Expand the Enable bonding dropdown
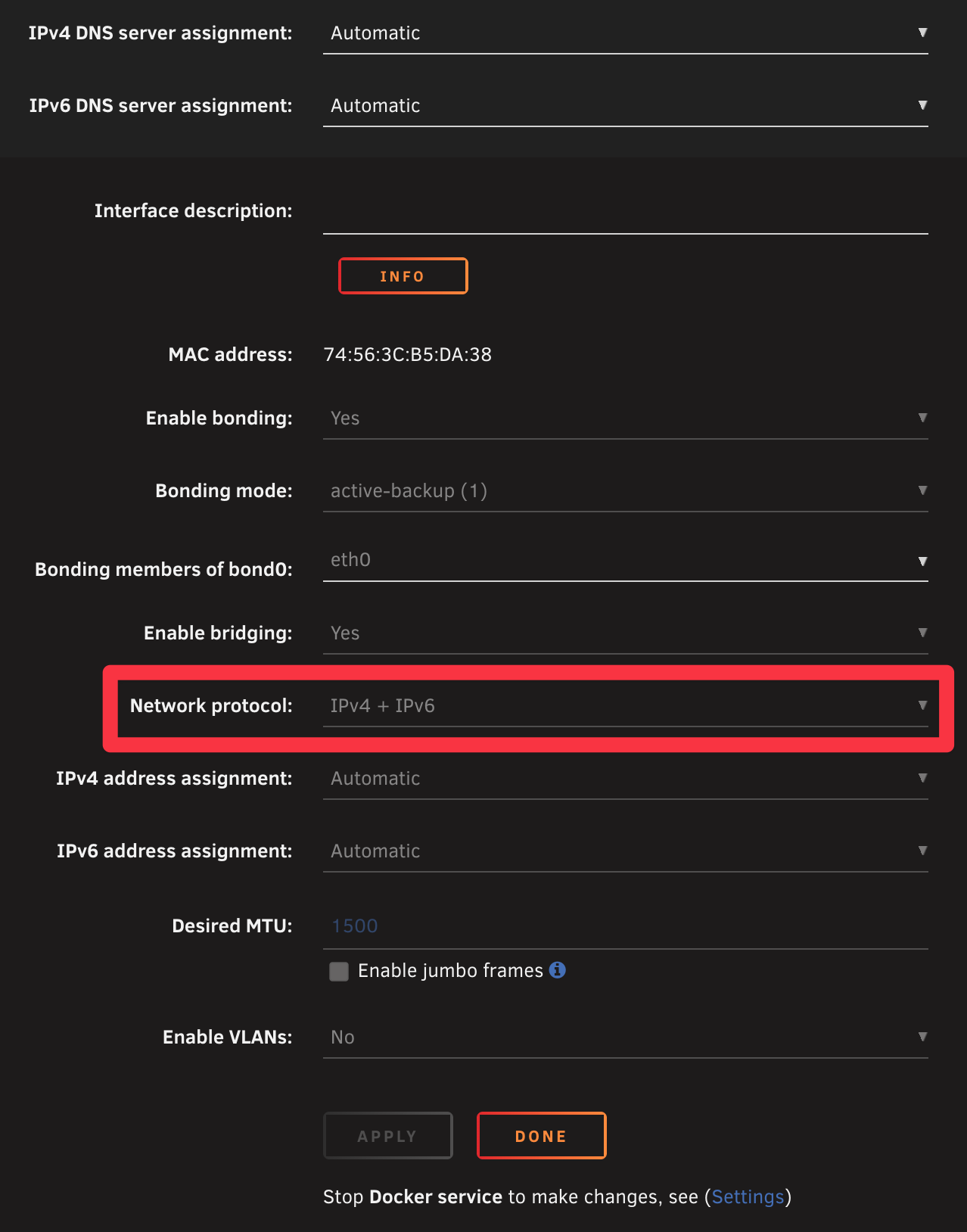 pyautogui.click(x=625, y=418)
